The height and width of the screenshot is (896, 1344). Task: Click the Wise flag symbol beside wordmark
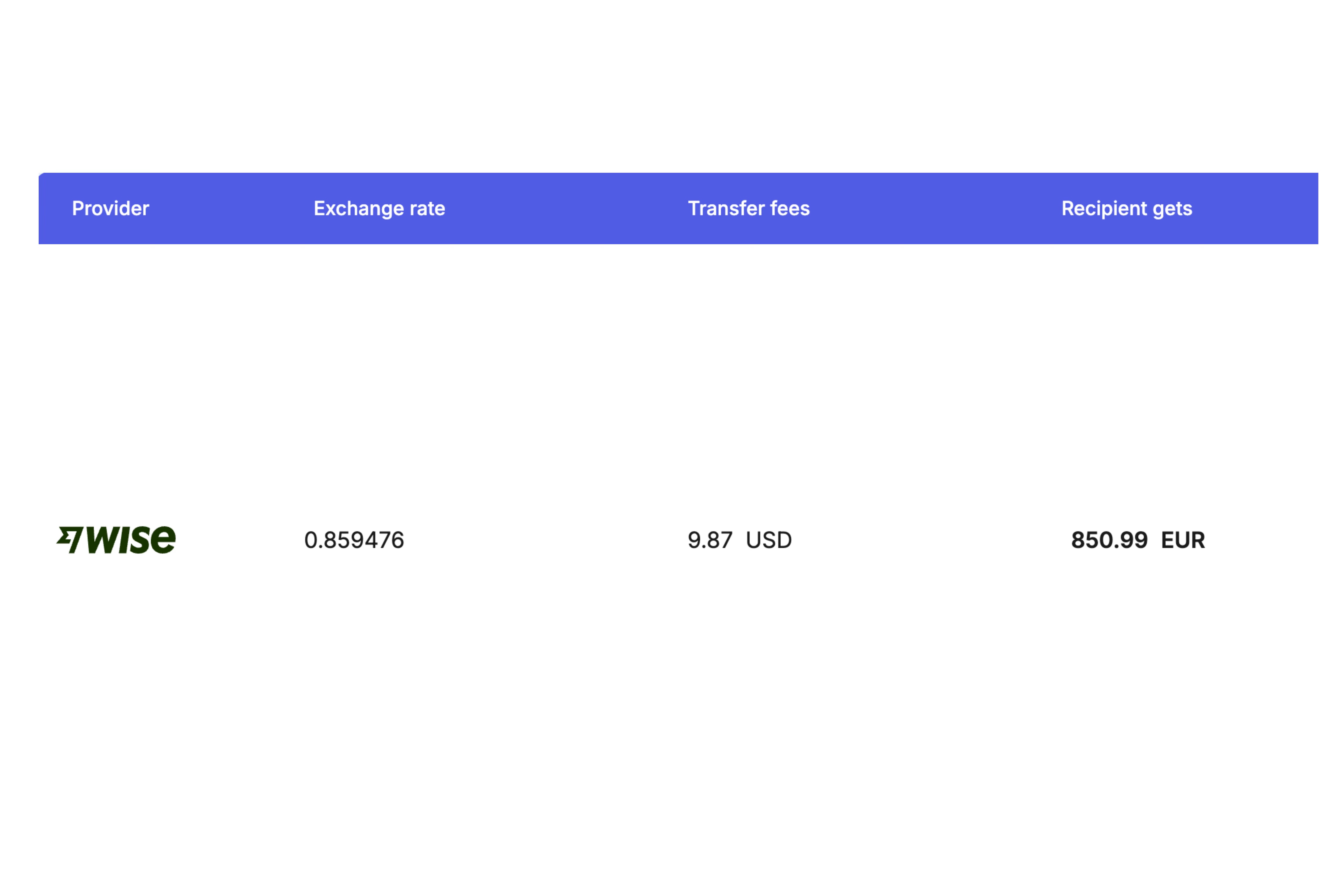coord(70,539)
